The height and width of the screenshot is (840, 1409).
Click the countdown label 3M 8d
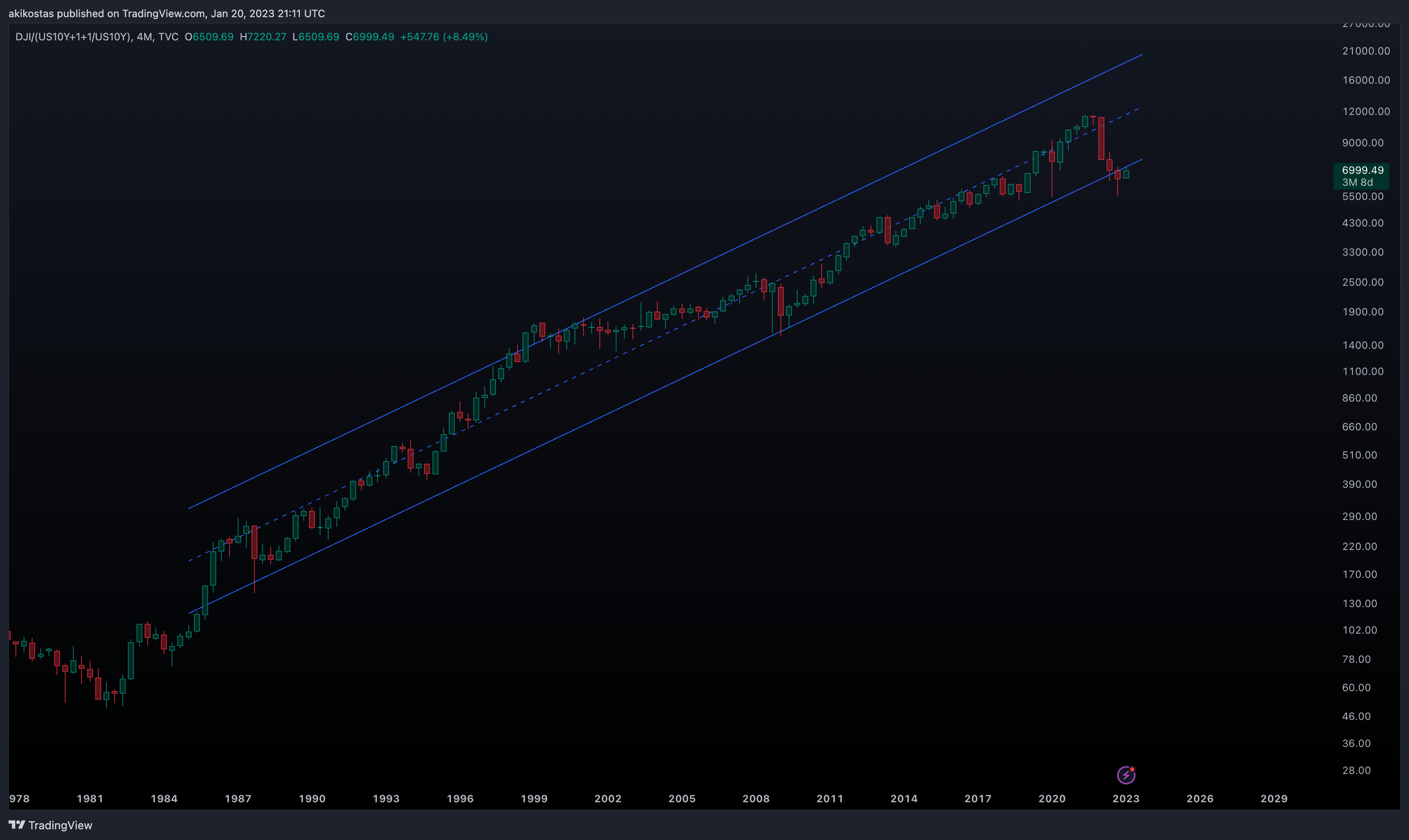point(1357,182)
